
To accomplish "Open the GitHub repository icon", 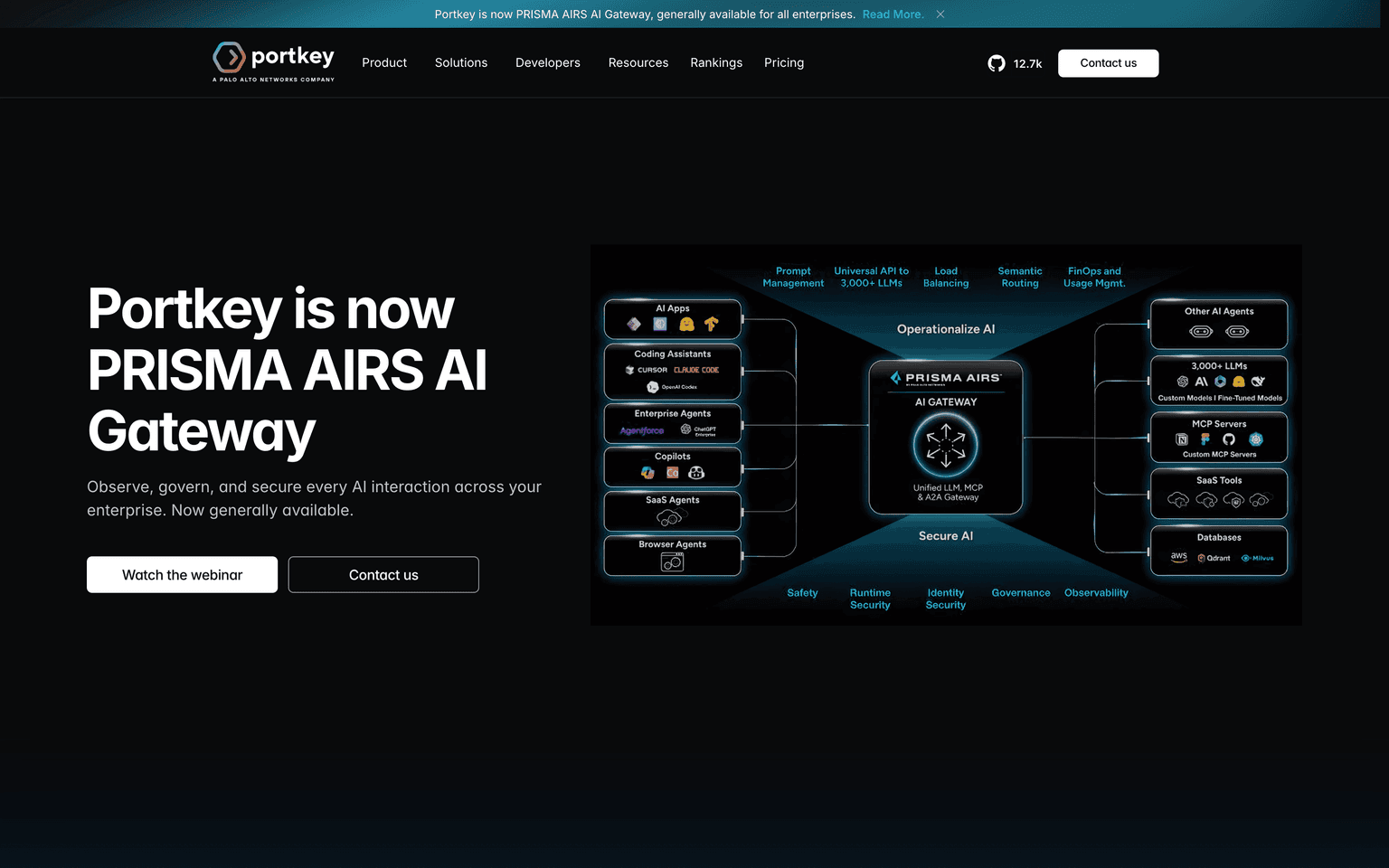I will (997, 63).
